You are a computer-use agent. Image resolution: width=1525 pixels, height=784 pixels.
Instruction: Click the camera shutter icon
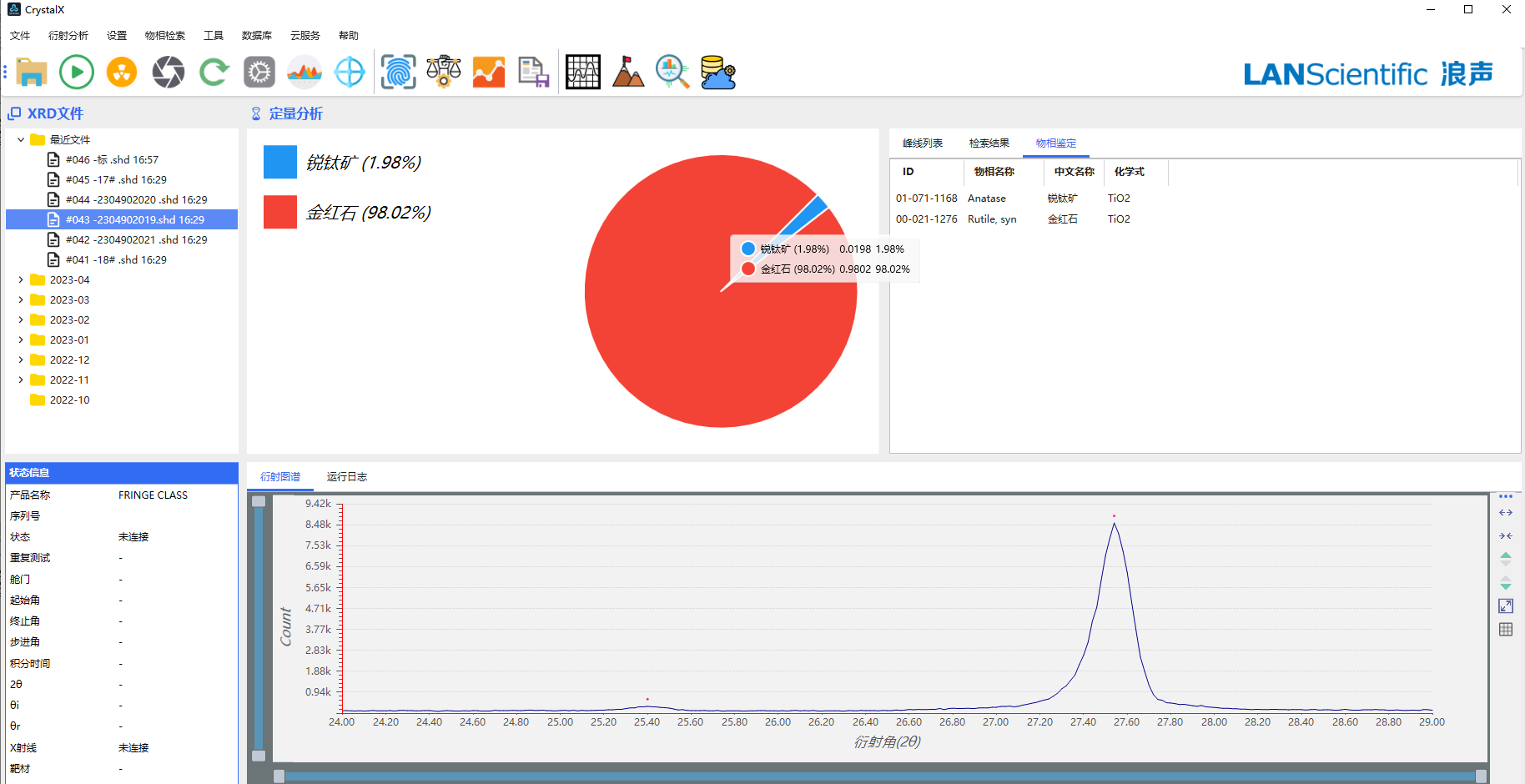tap(168, 73)
